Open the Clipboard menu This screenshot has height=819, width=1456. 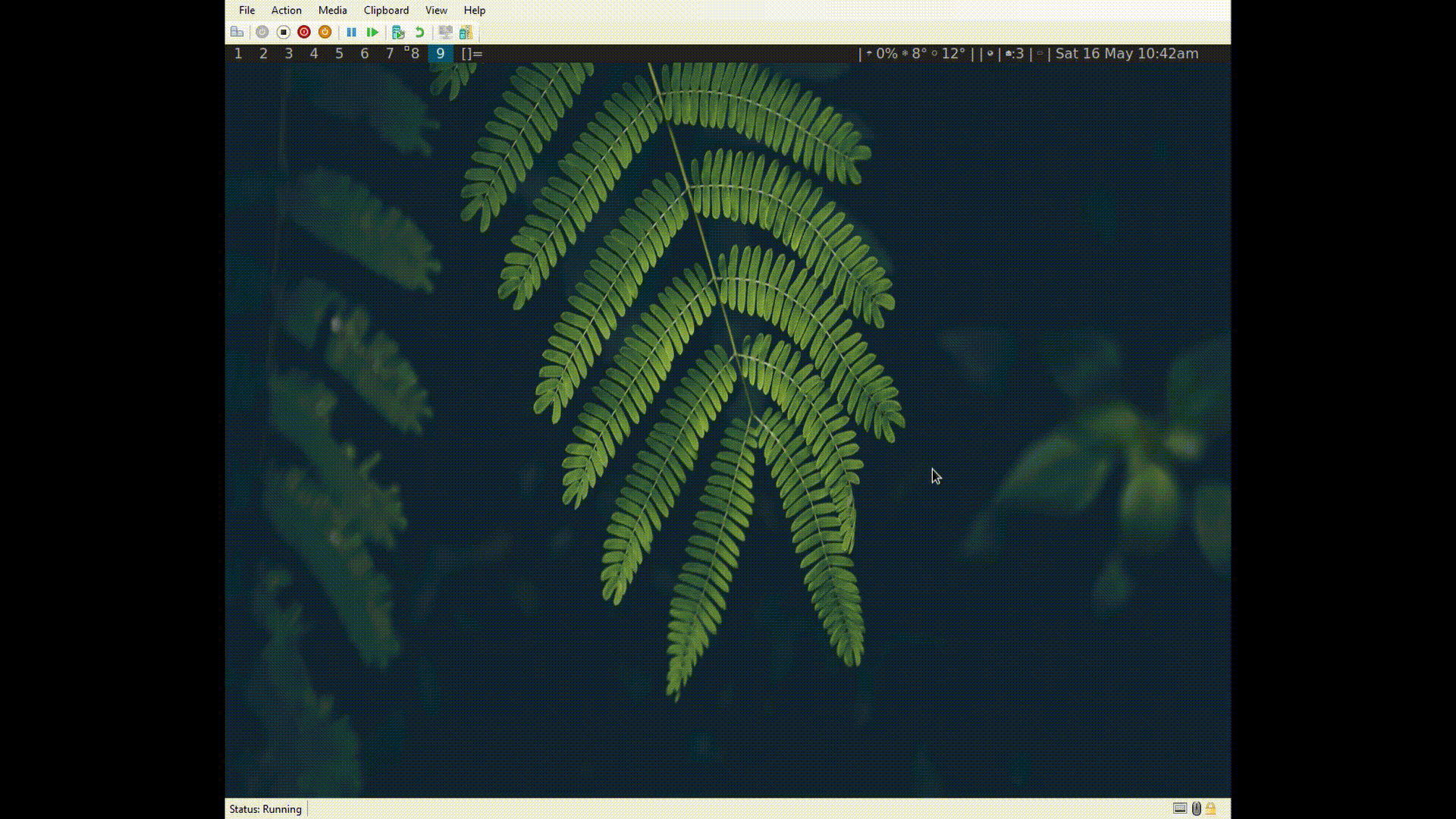(386, 10)
